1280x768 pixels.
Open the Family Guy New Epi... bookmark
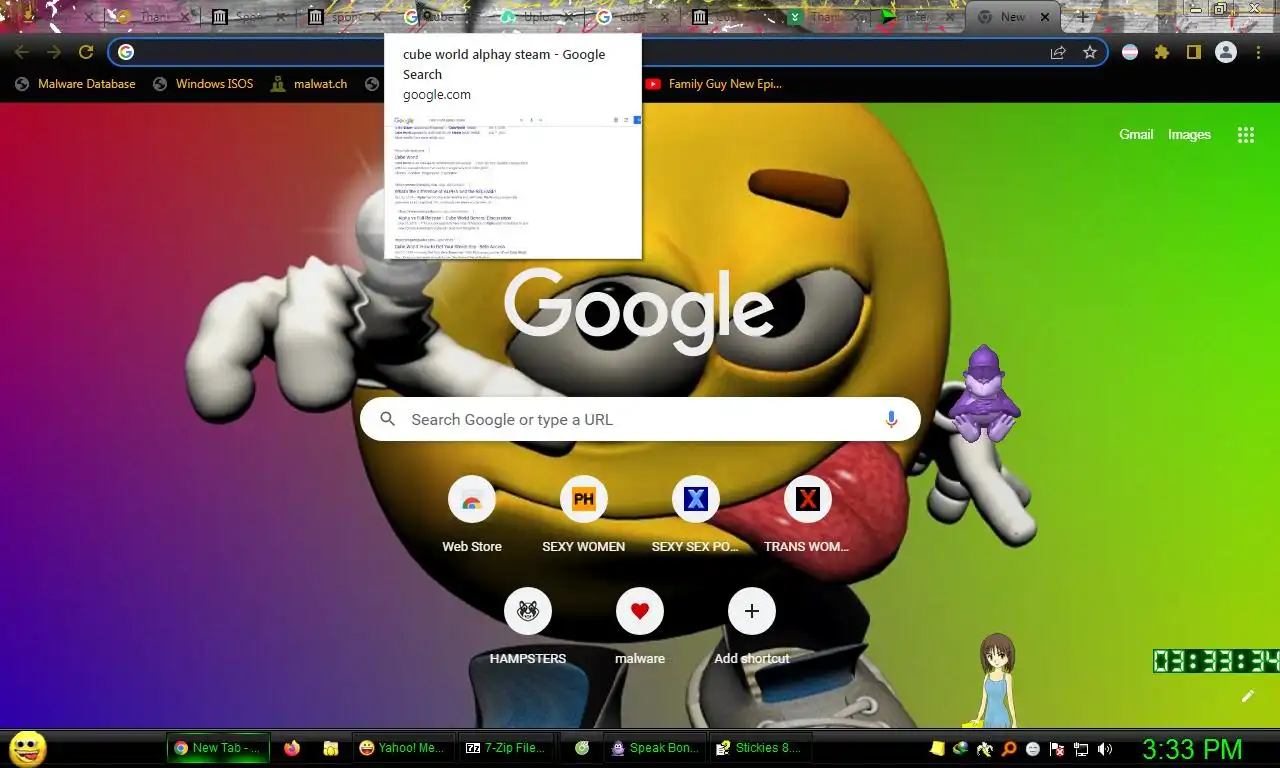pyautogui.click(x=713, y=84)
